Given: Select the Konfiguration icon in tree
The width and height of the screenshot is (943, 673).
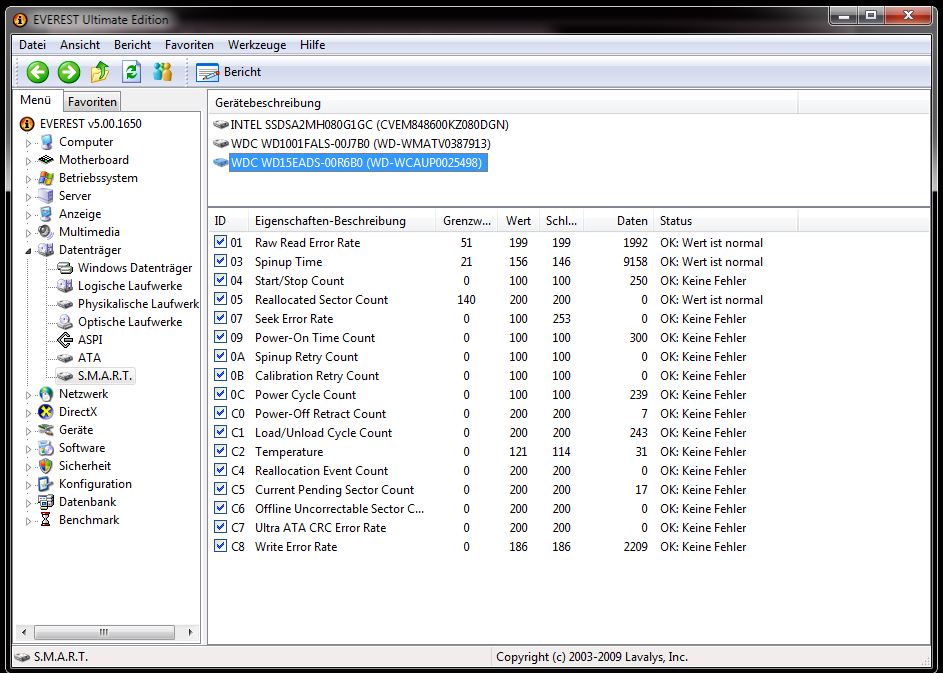Looking at the screenshot, I should point(46,484).
